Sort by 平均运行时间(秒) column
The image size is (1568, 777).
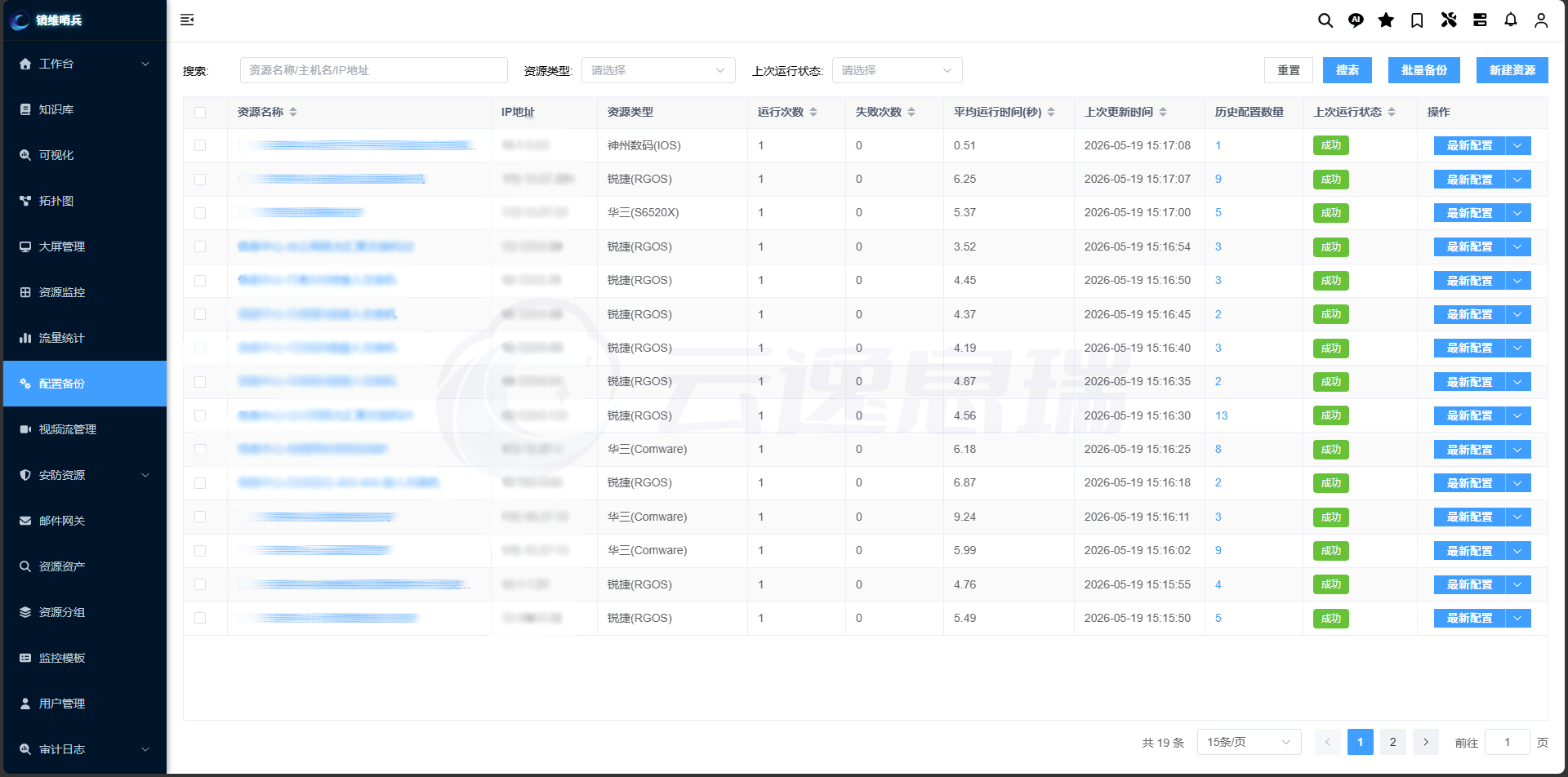(1051, 112)
